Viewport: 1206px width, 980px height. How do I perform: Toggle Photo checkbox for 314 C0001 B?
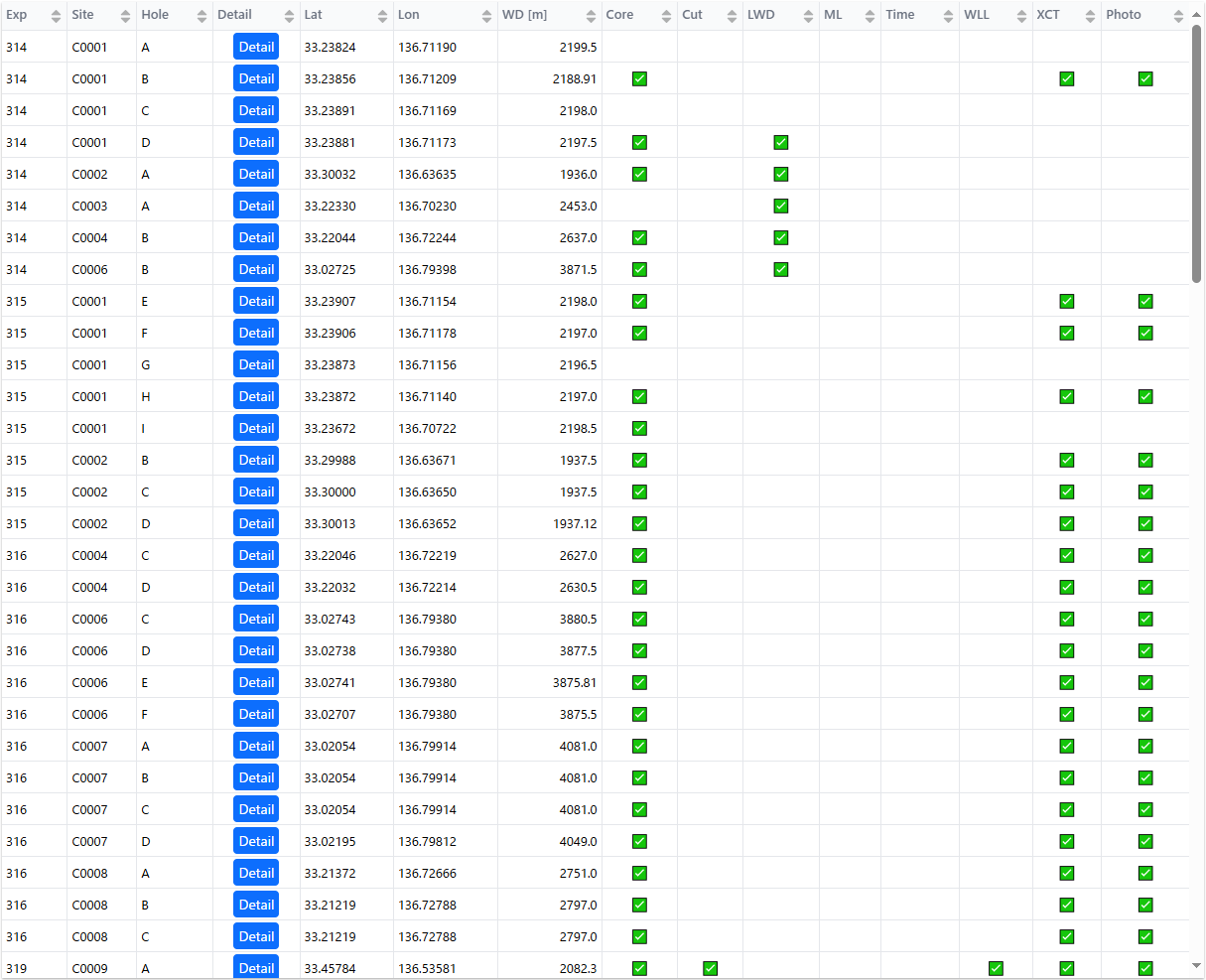(1145, 78)
